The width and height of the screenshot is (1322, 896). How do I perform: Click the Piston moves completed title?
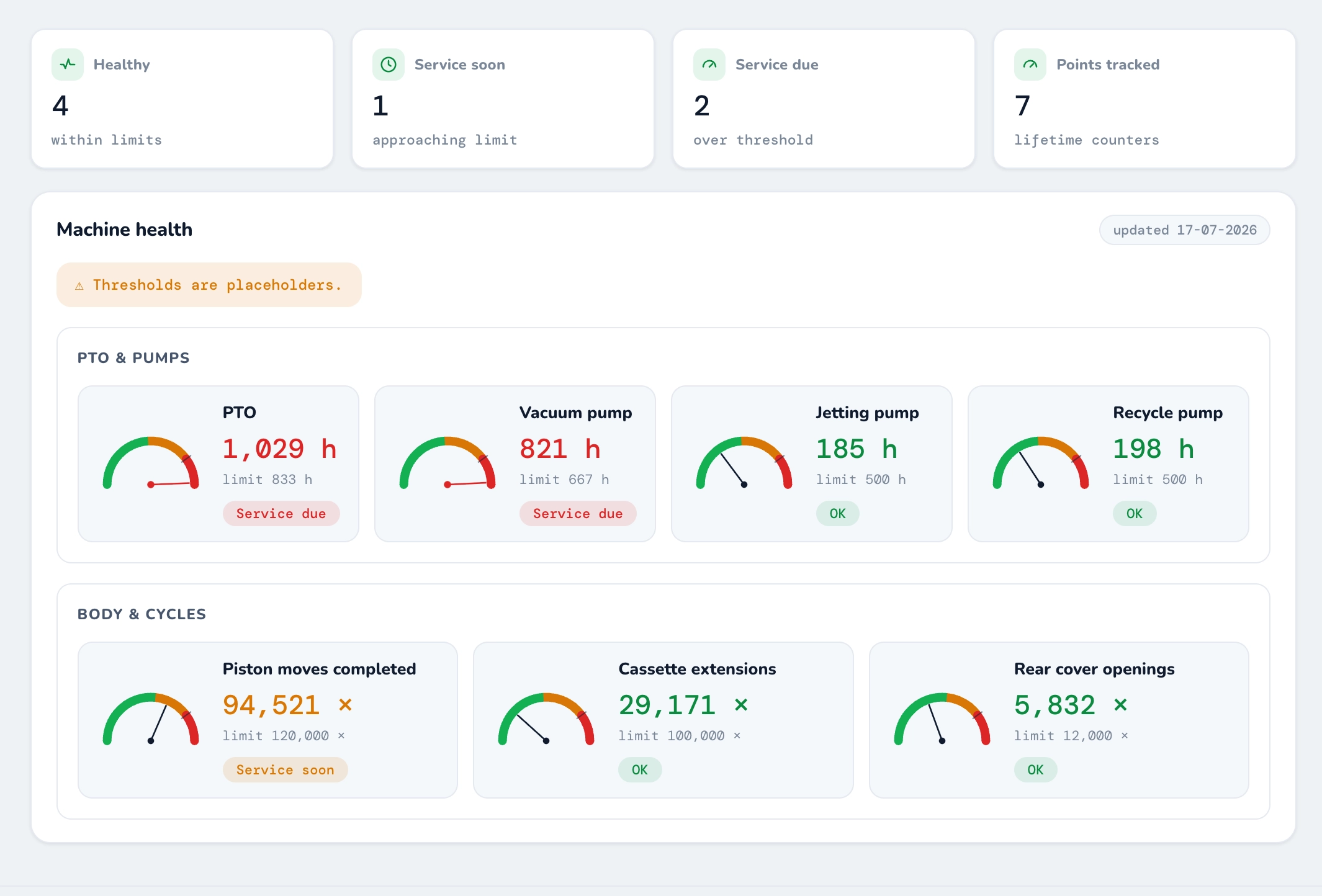pyautogui.click(x=320, y=669)
